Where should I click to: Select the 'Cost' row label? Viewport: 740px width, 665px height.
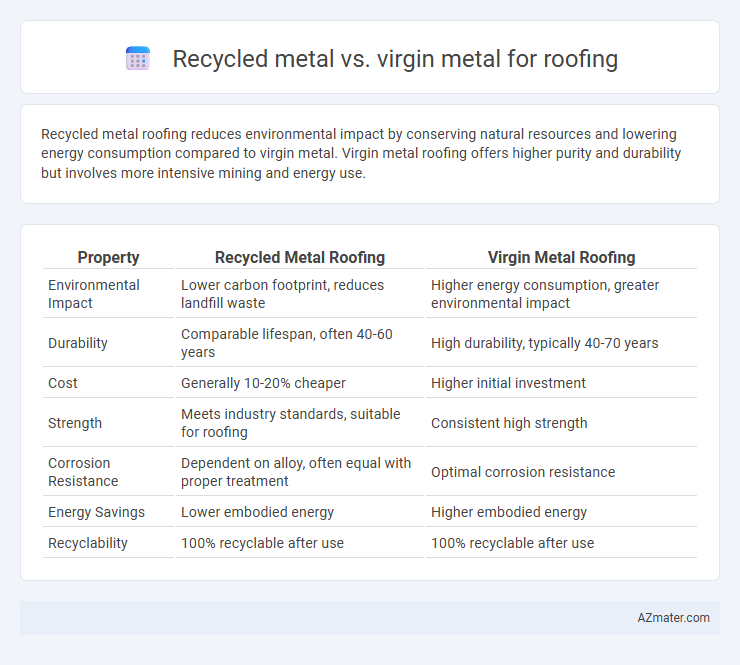[x=62, y=383]
